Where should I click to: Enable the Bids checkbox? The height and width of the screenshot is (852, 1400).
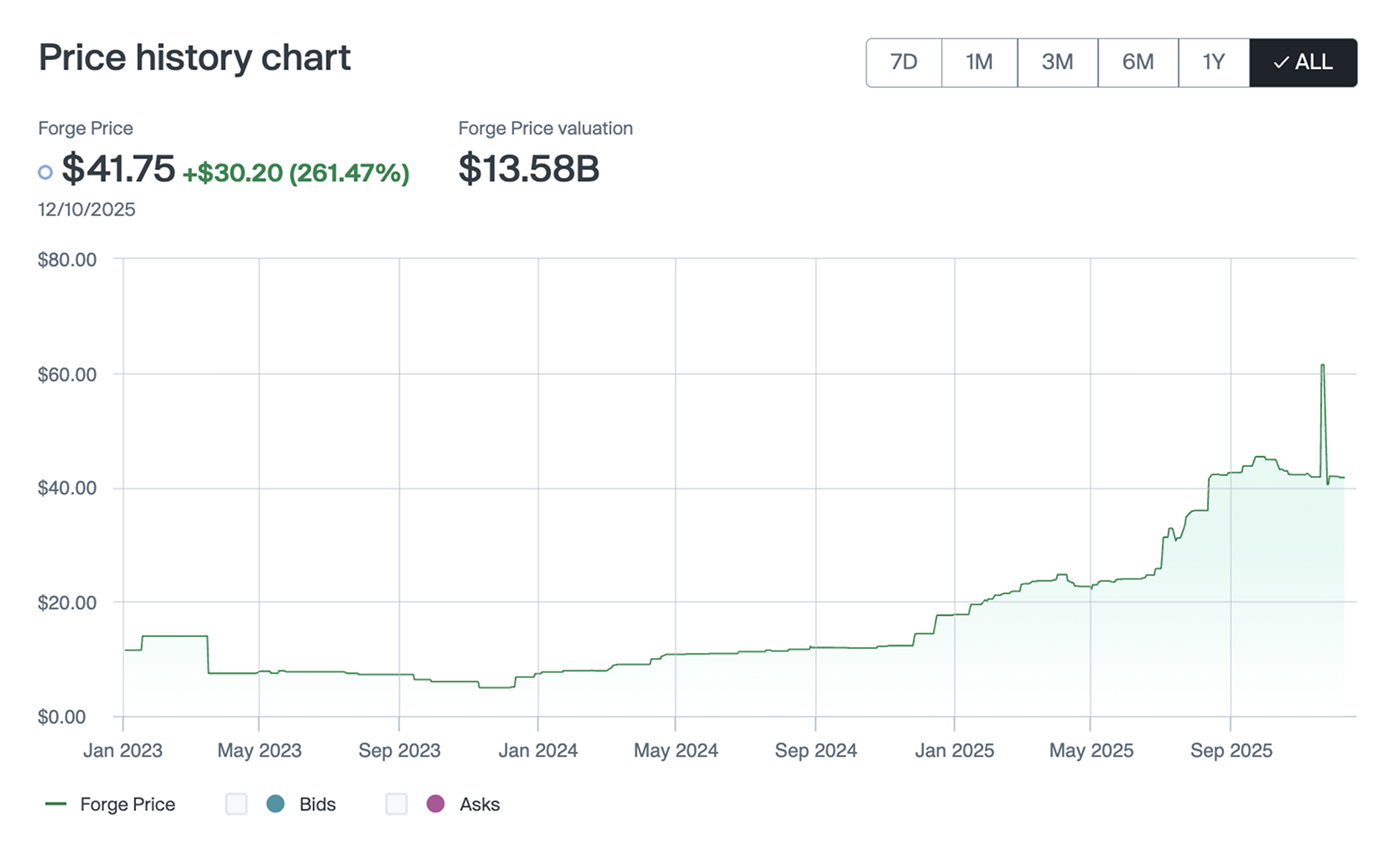(x=236, y=804)
